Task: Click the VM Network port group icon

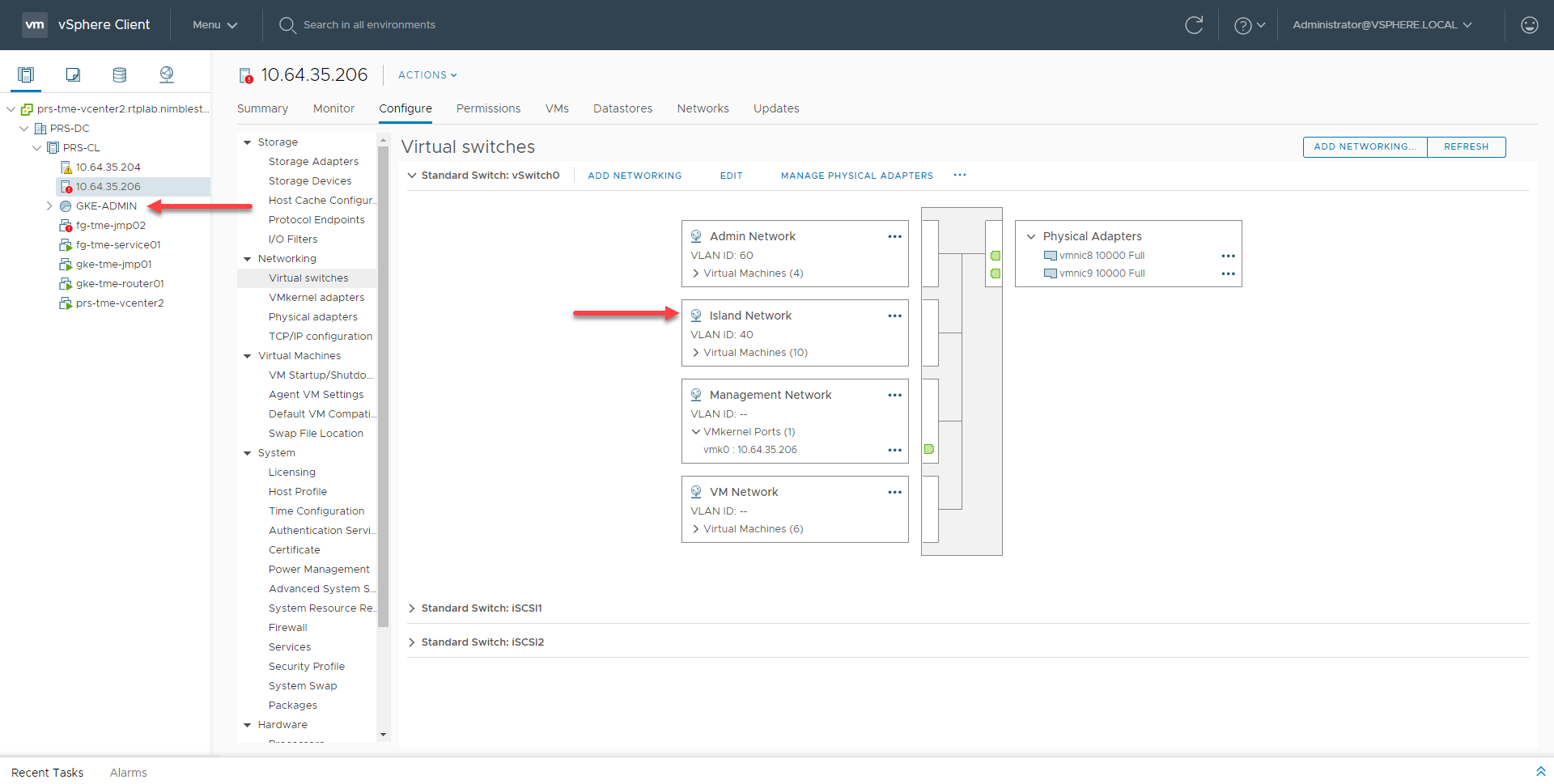Action: pos(696,492)
